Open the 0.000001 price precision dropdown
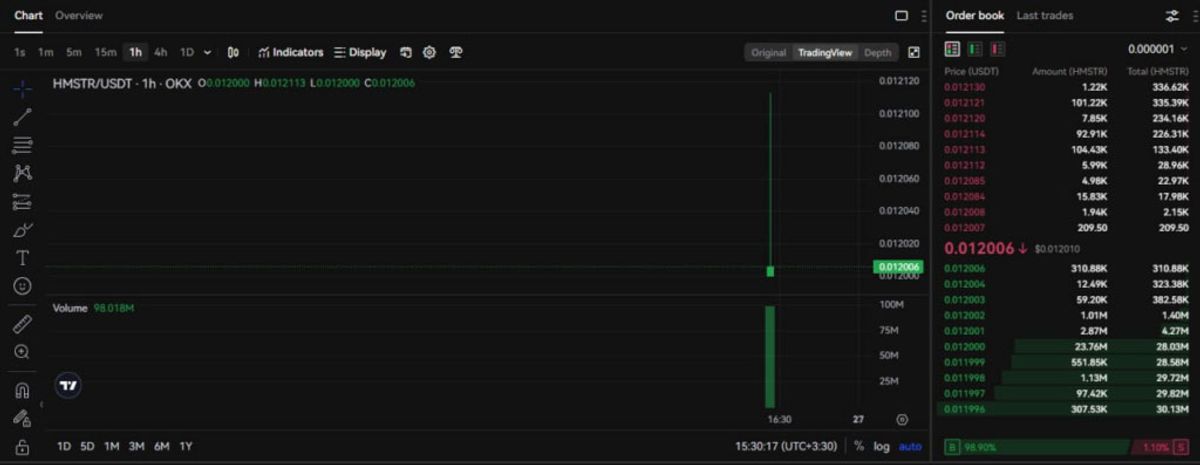The image size is (1200, 465). (x=1157, y=49)
